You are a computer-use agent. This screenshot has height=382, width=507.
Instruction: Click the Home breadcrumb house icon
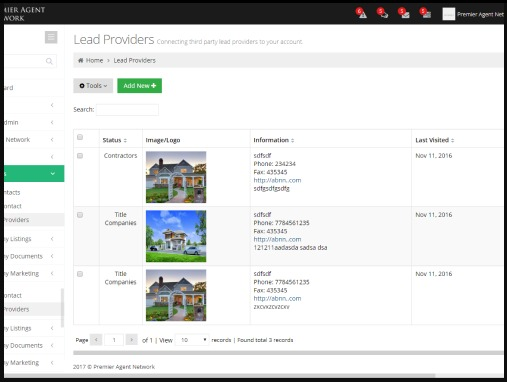[80, 60]
